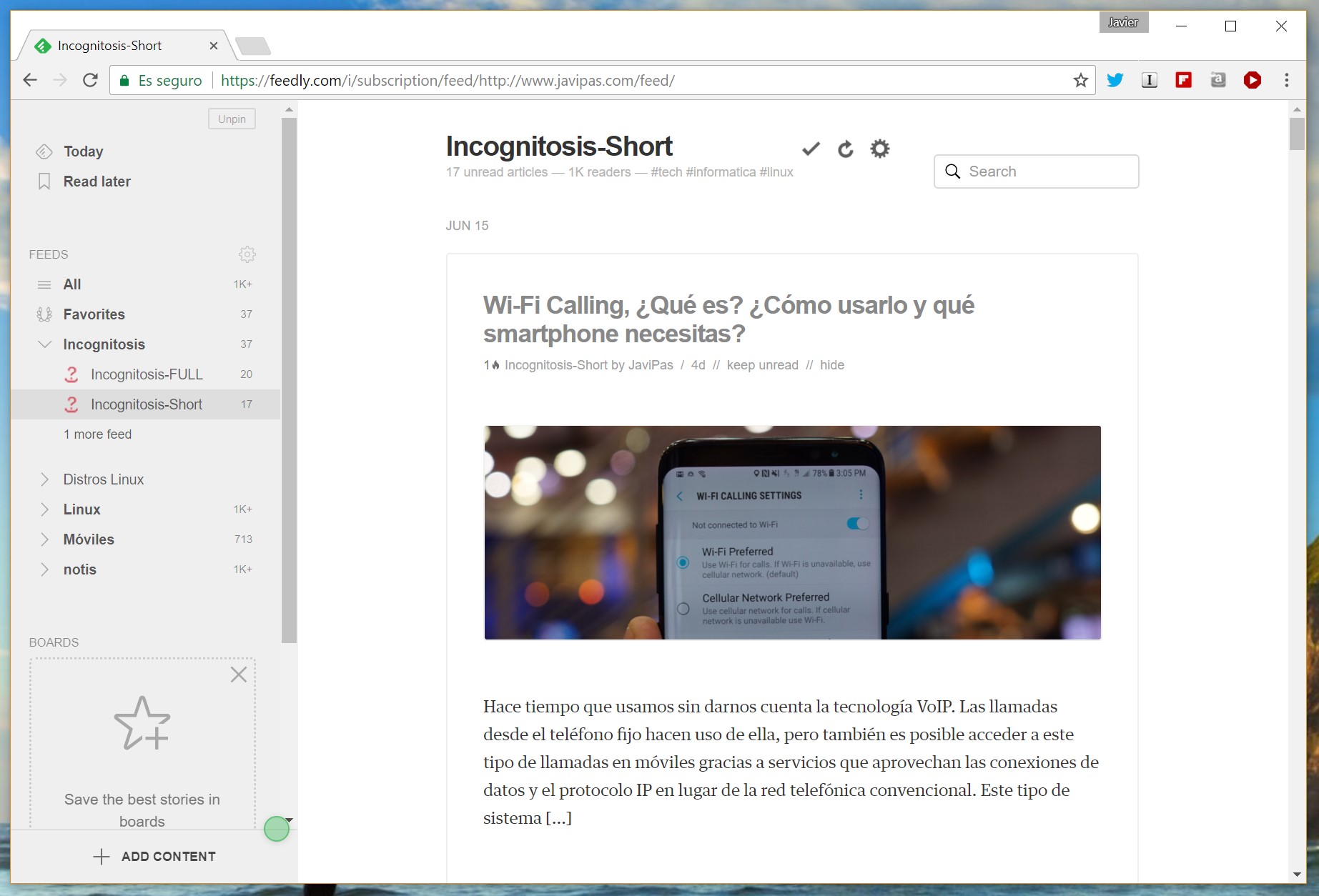Refresh the Incognitosis-Short feed
This screenshot has height=896, width=1319.
[845, 149]
